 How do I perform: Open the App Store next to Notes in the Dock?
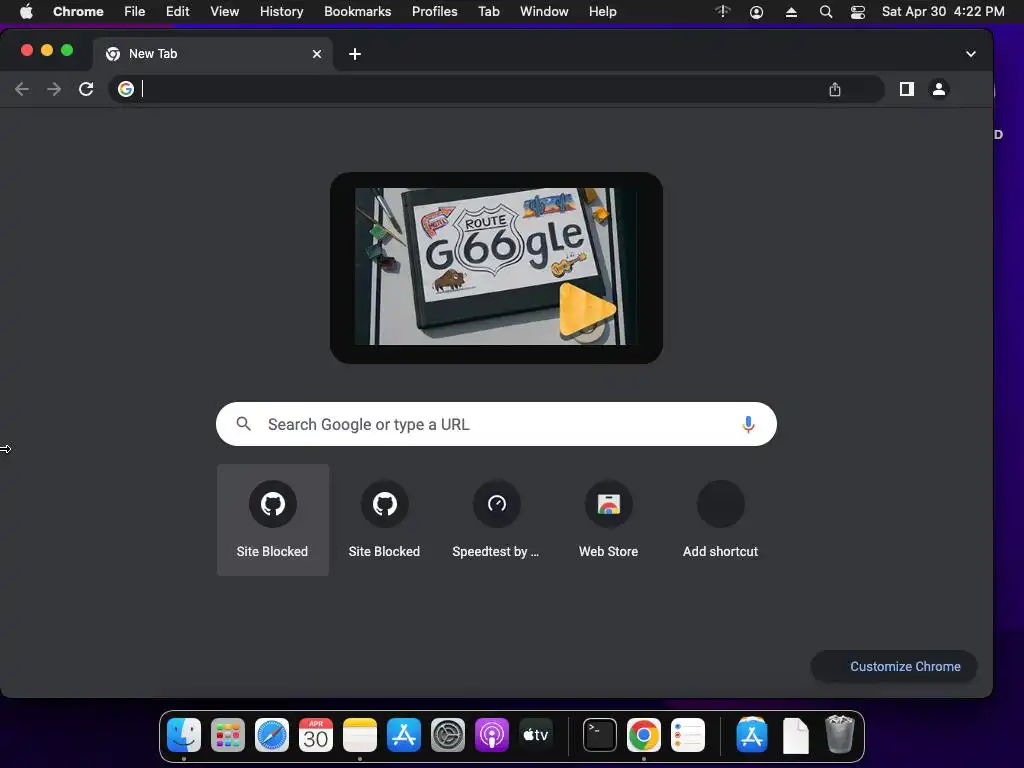(x=404, y=735)
